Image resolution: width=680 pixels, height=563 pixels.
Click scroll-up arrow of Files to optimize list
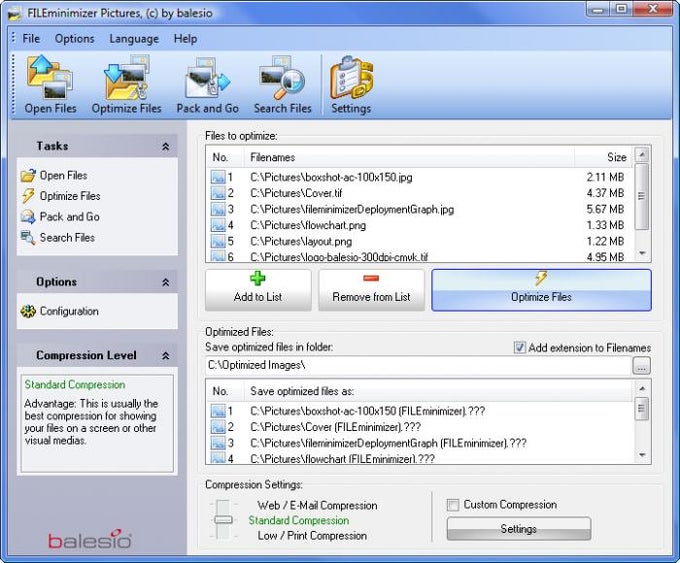pyautogui.click(x=642, y=154)
